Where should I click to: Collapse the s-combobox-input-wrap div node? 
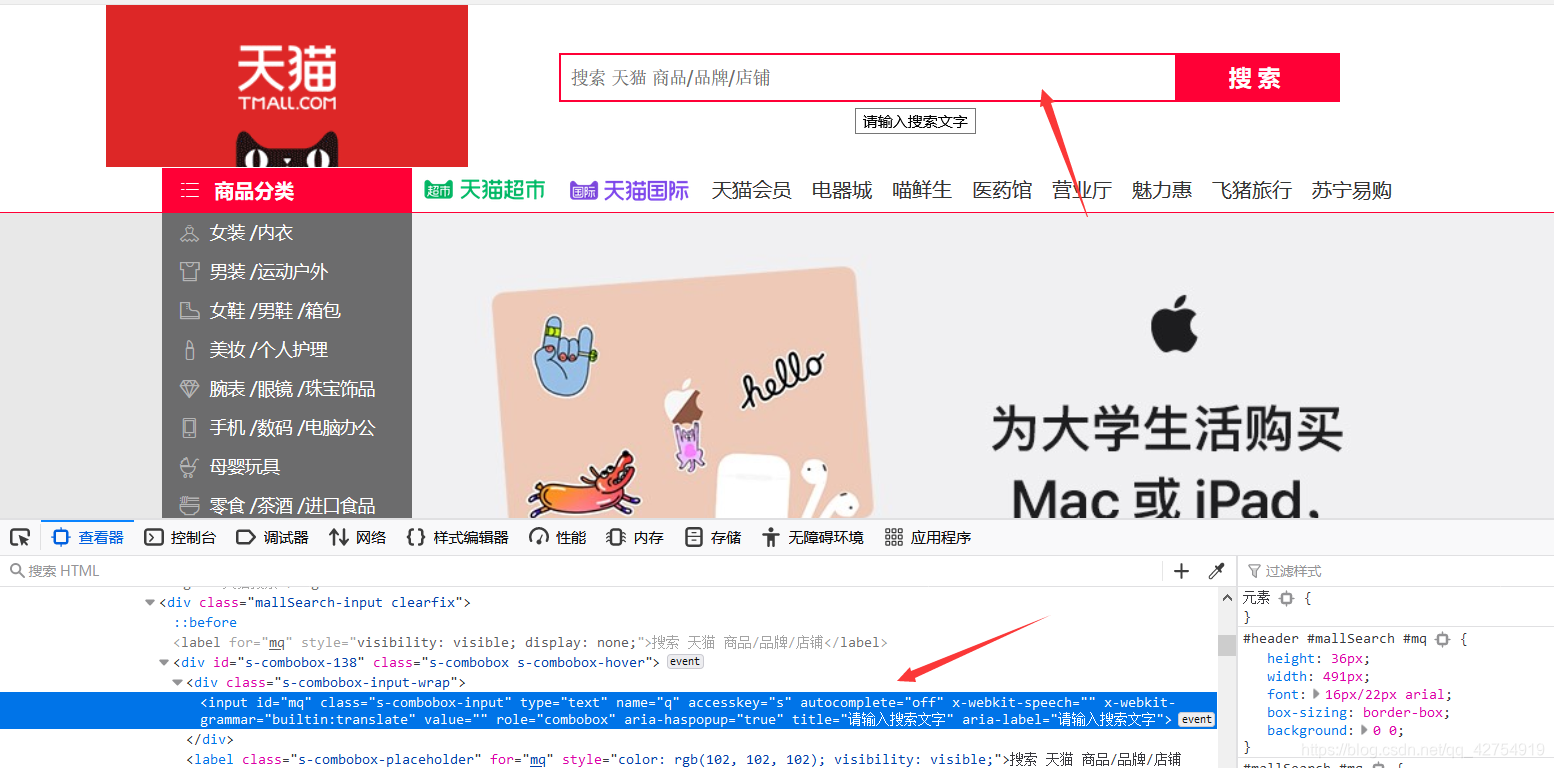[178, 682]
